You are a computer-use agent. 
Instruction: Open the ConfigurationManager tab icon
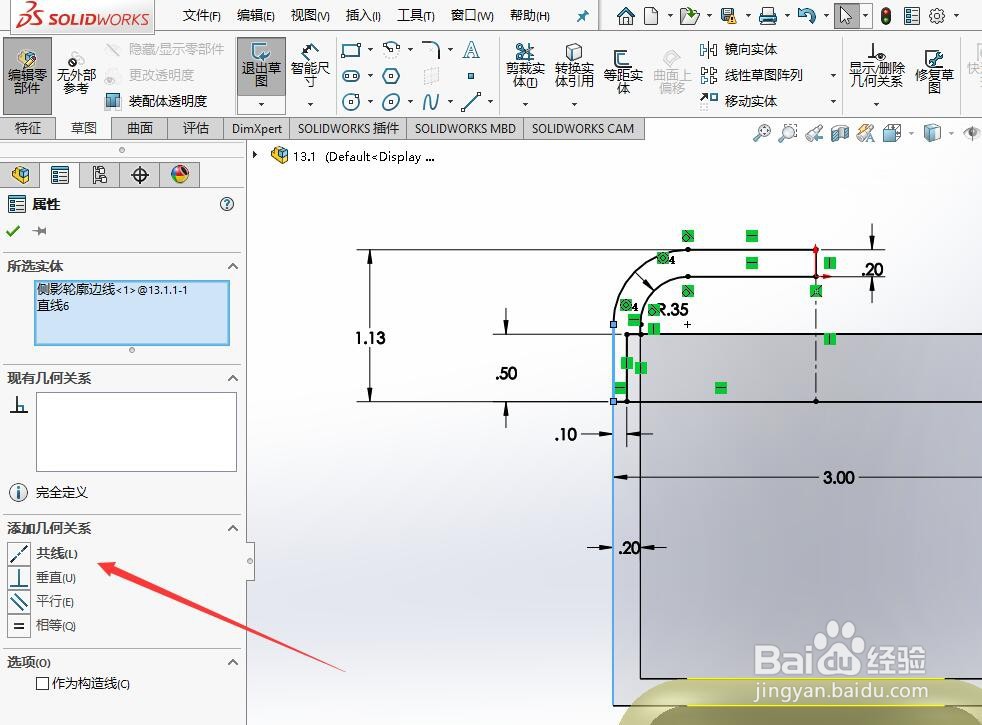(100, 175)
